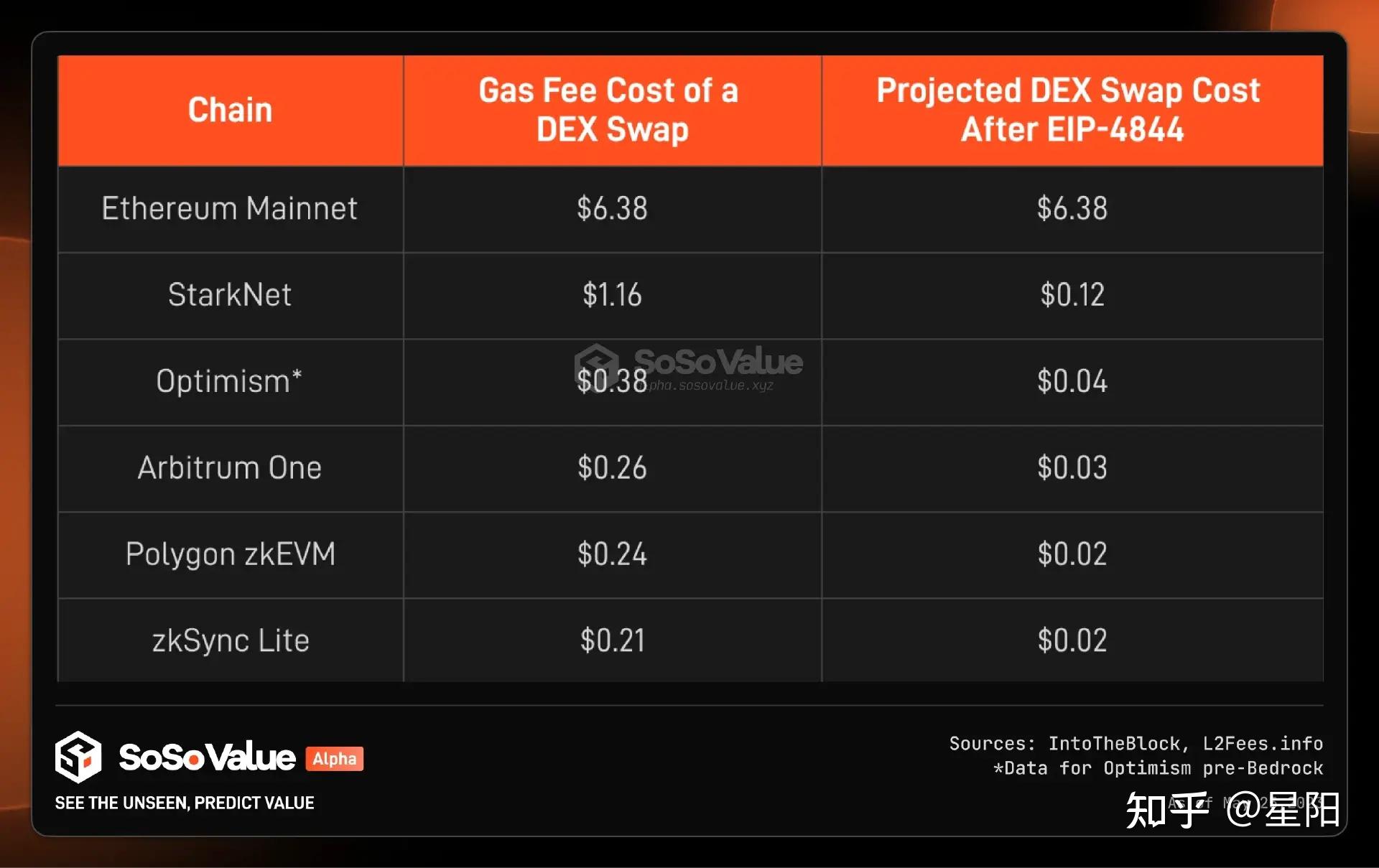Click the $0.12 projected StarkNet cost
Screen dimensions: 1379x868
(1072, 295)
